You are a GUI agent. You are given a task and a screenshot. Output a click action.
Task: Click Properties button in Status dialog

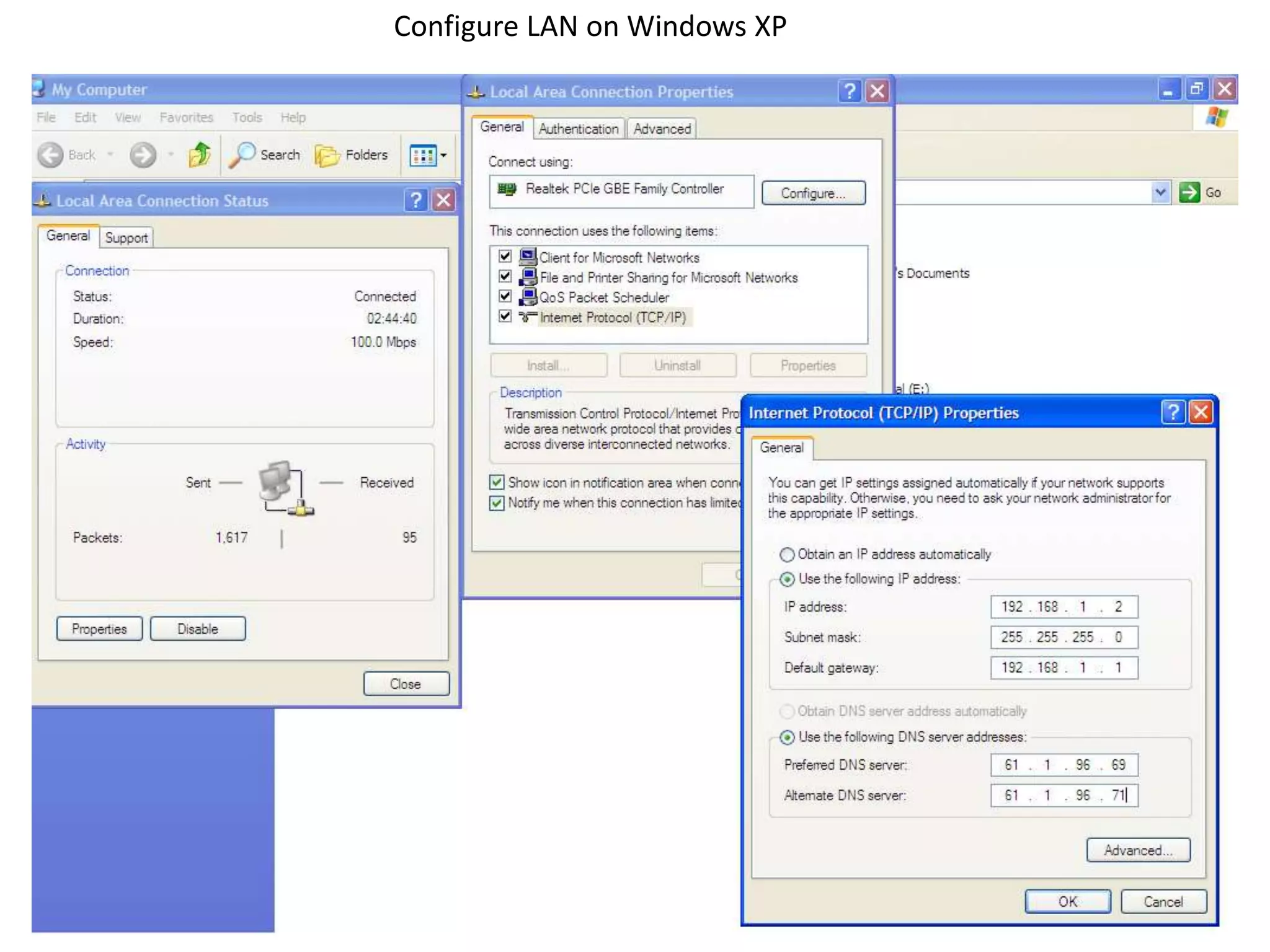click(99, 629)
